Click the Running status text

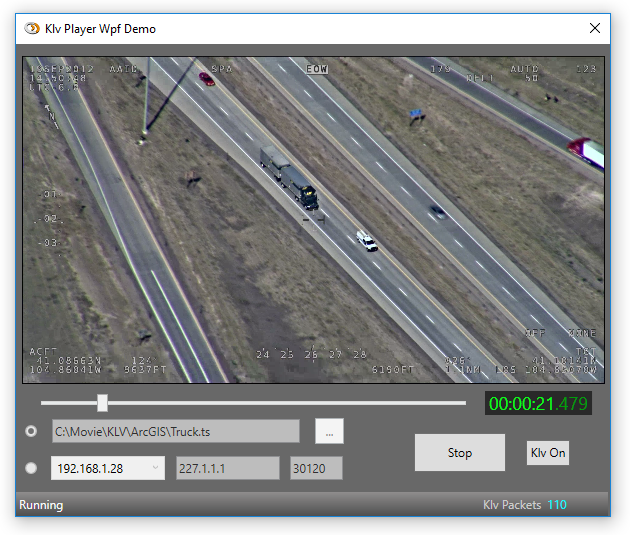coord(41,505)
